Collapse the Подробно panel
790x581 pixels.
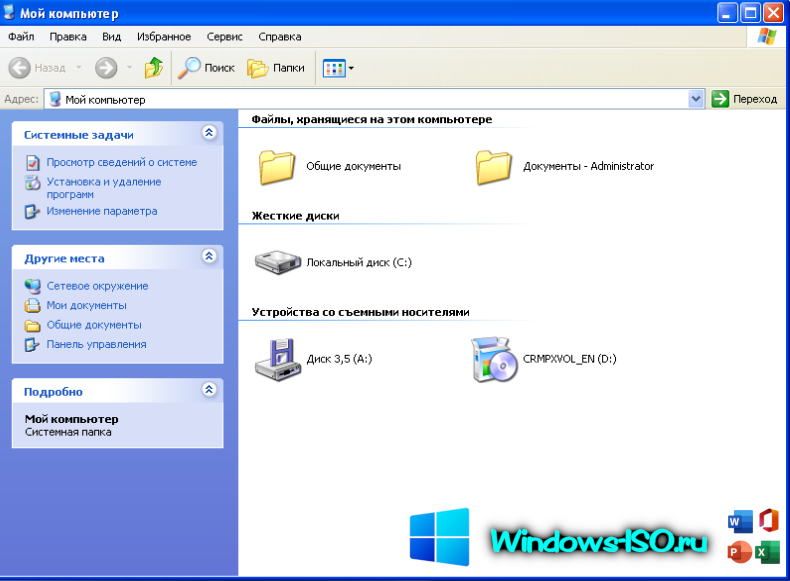[x=209, y=390]
